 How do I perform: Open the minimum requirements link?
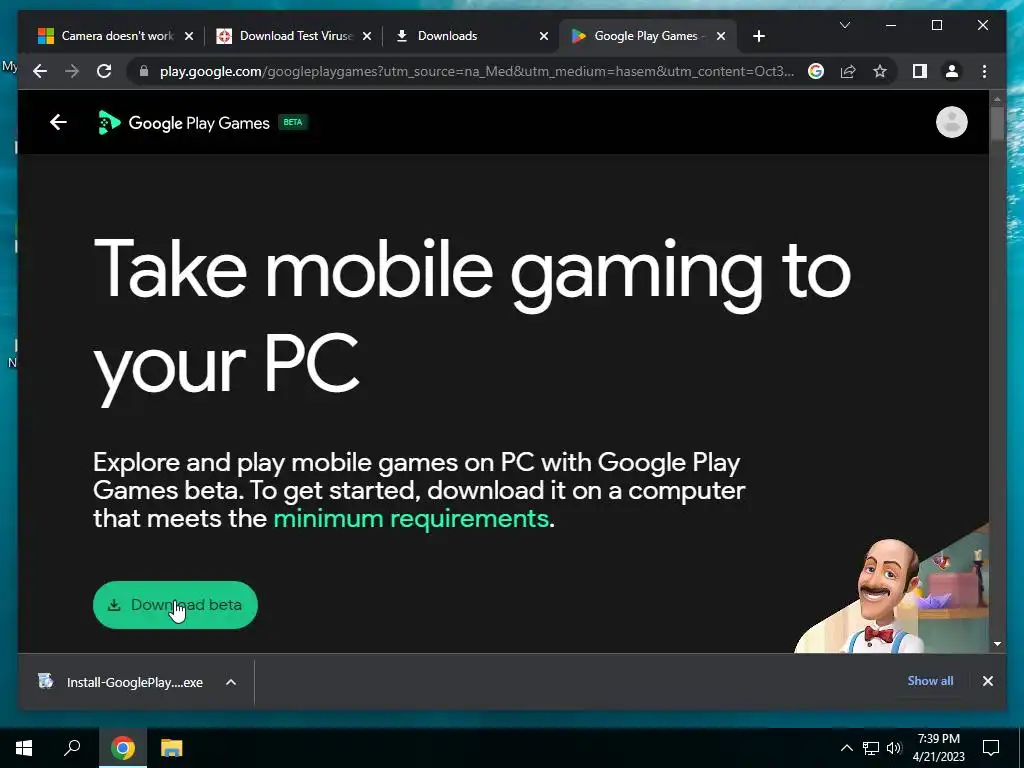pyautogui.click(x=411, y=519)
